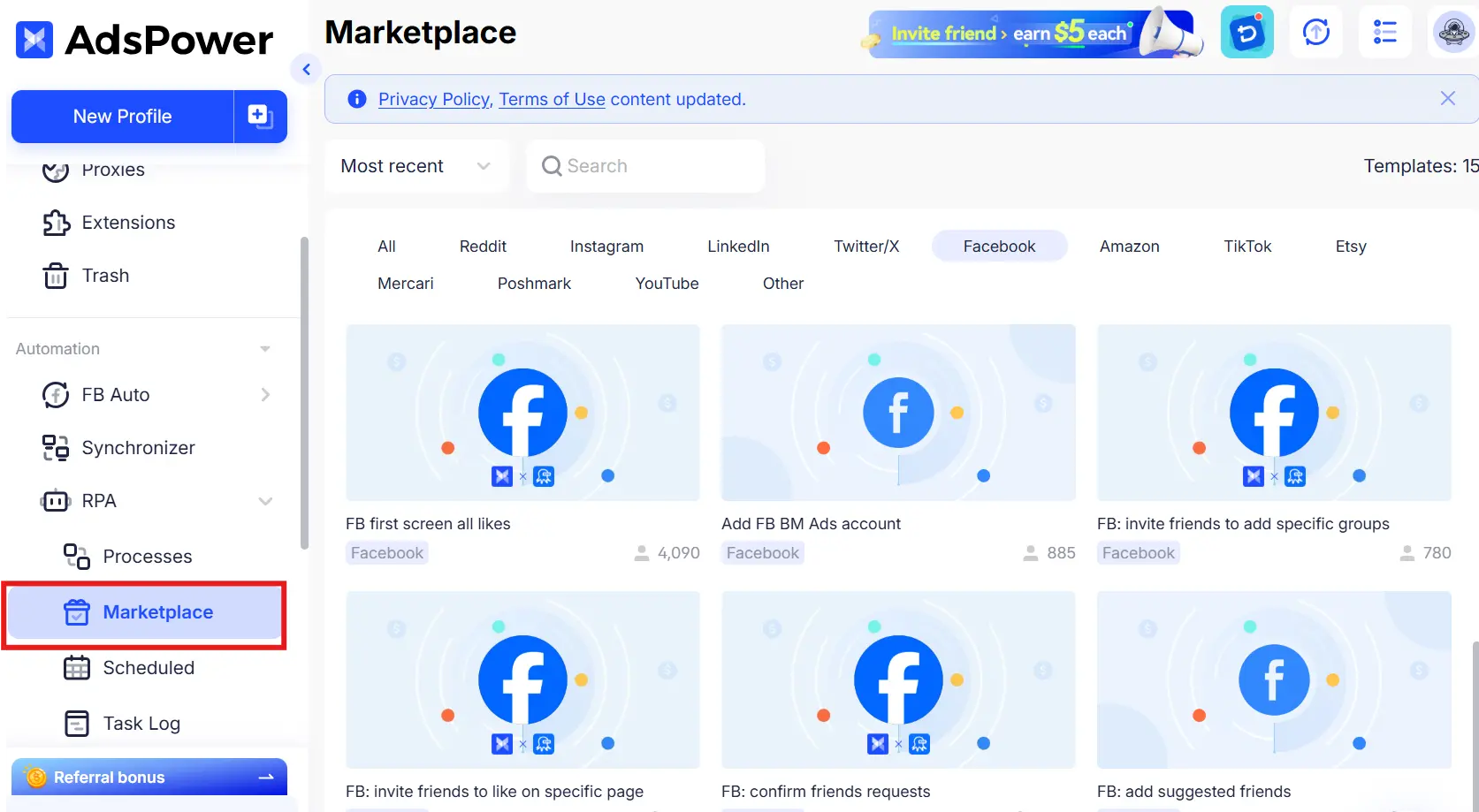
Task: Select the Amazon category tab
Action: point(1130,247)
